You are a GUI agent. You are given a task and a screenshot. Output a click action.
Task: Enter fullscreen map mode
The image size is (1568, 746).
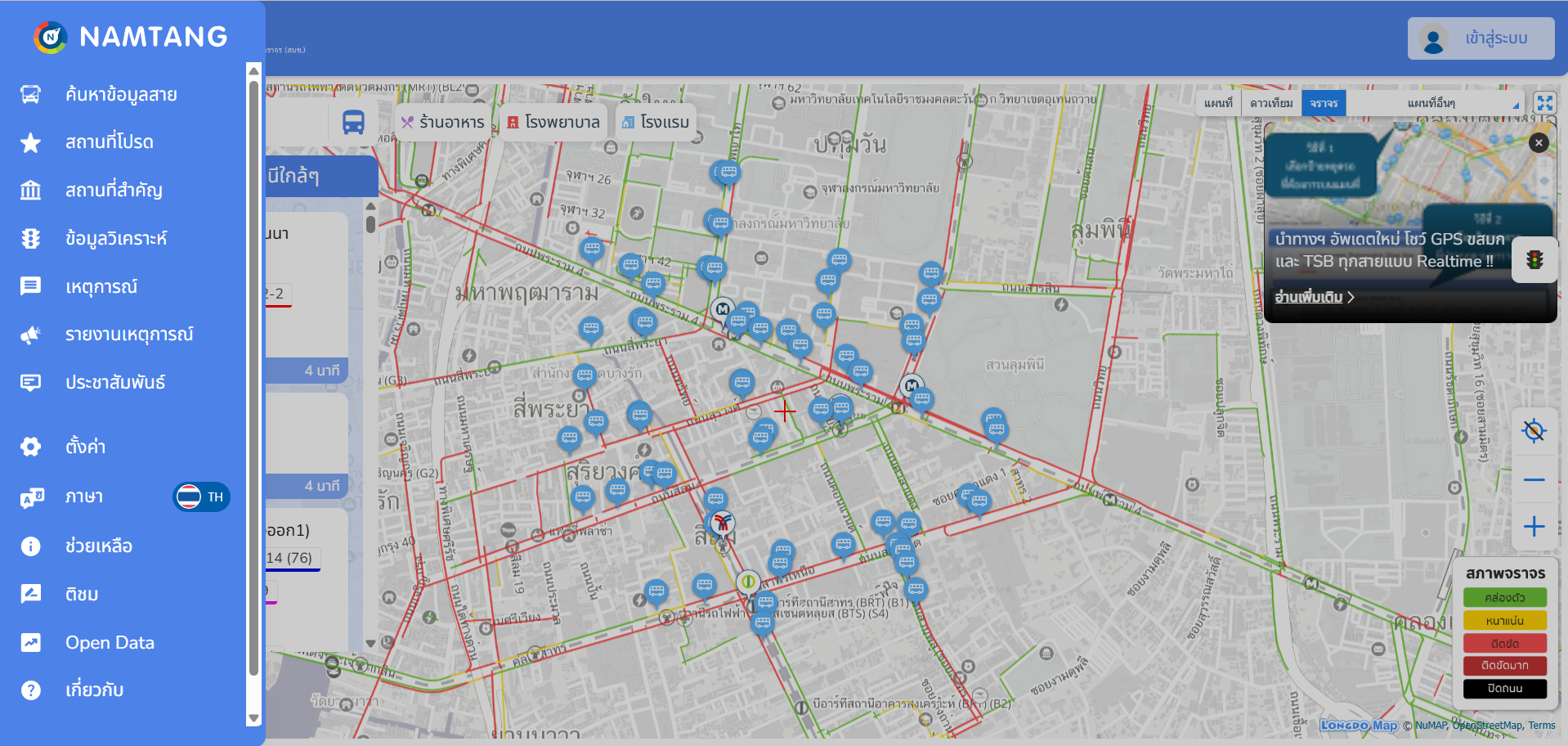click(x=1544, y=103)
